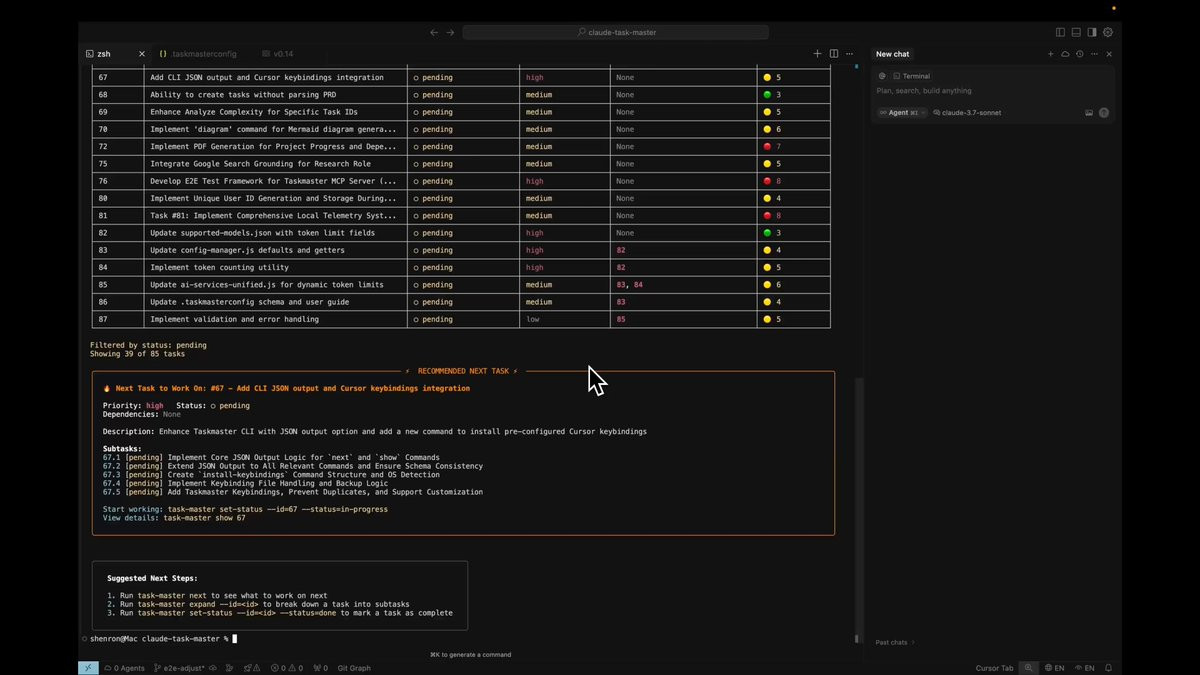Show chat history clock icon

[1079, 54]
